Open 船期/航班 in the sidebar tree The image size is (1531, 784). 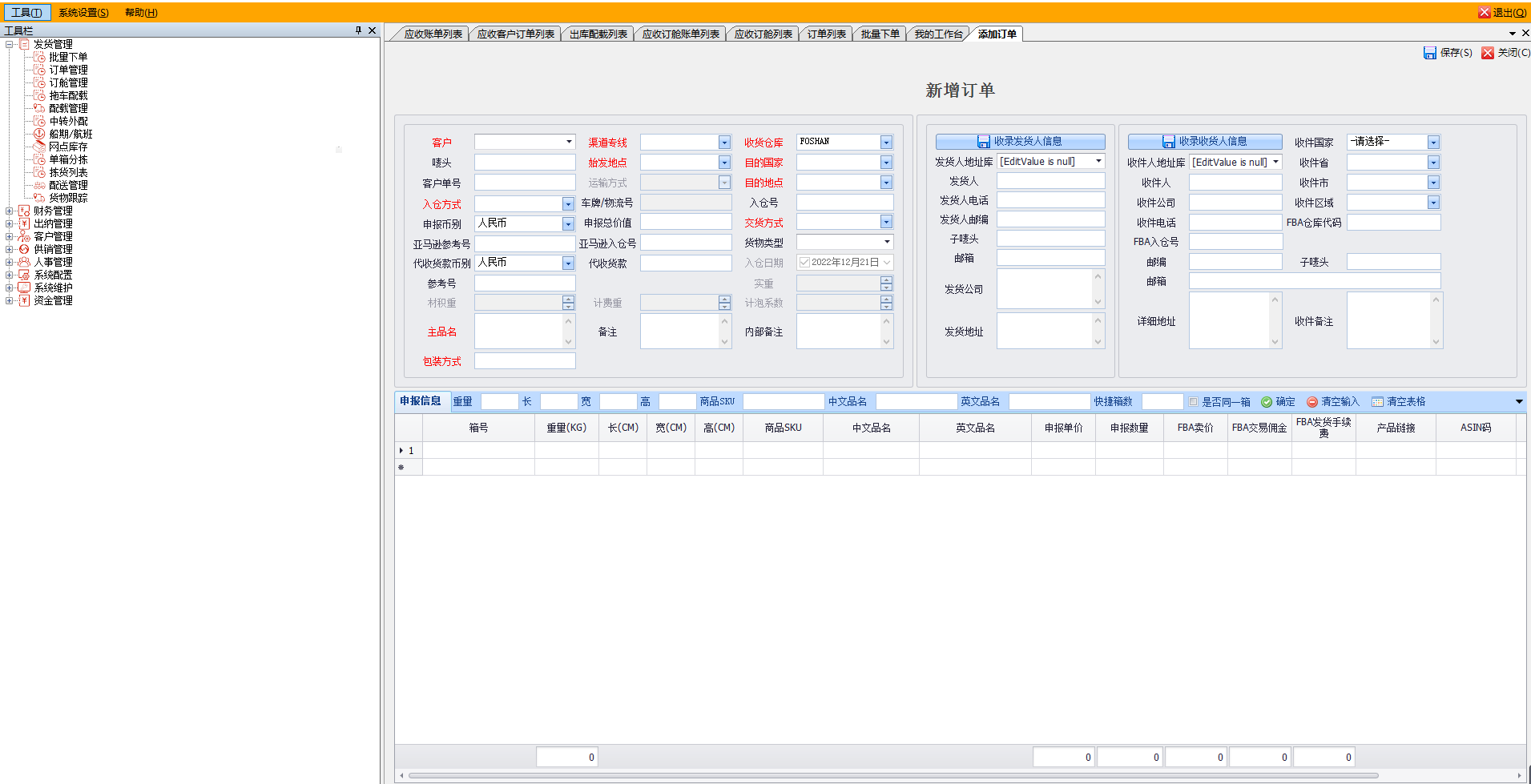click(x=71, y=134)
